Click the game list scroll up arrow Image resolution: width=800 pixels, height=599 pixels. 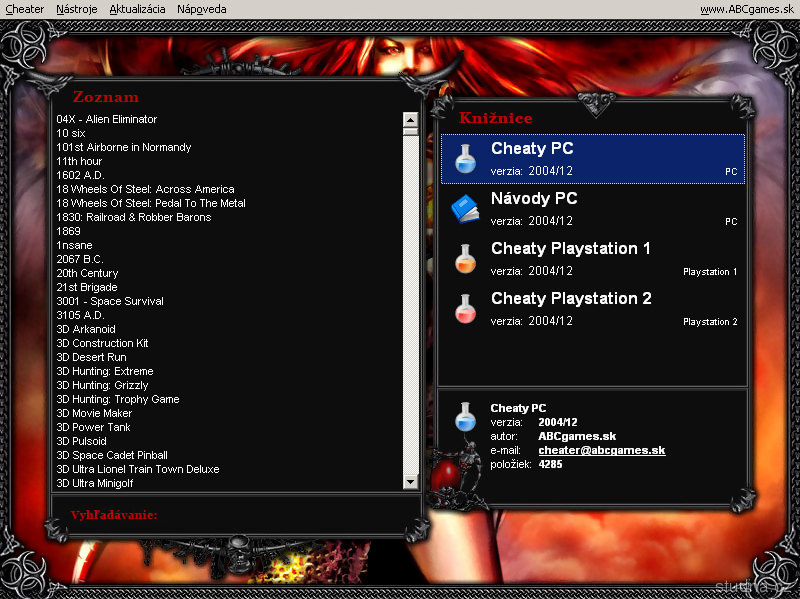[410, 119]
